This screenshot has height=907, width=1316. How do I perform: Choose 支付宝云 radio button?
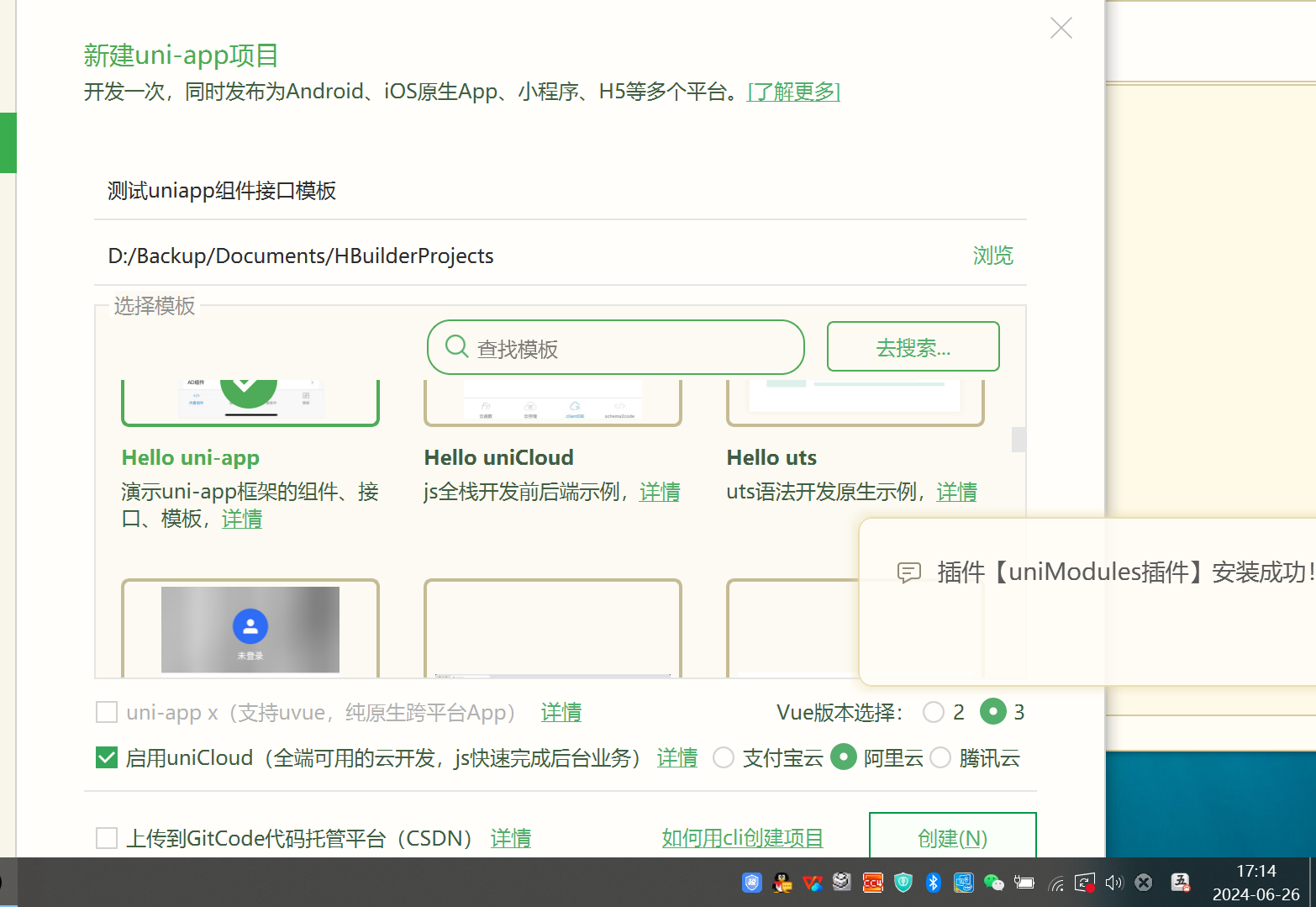tap(724, 757)
